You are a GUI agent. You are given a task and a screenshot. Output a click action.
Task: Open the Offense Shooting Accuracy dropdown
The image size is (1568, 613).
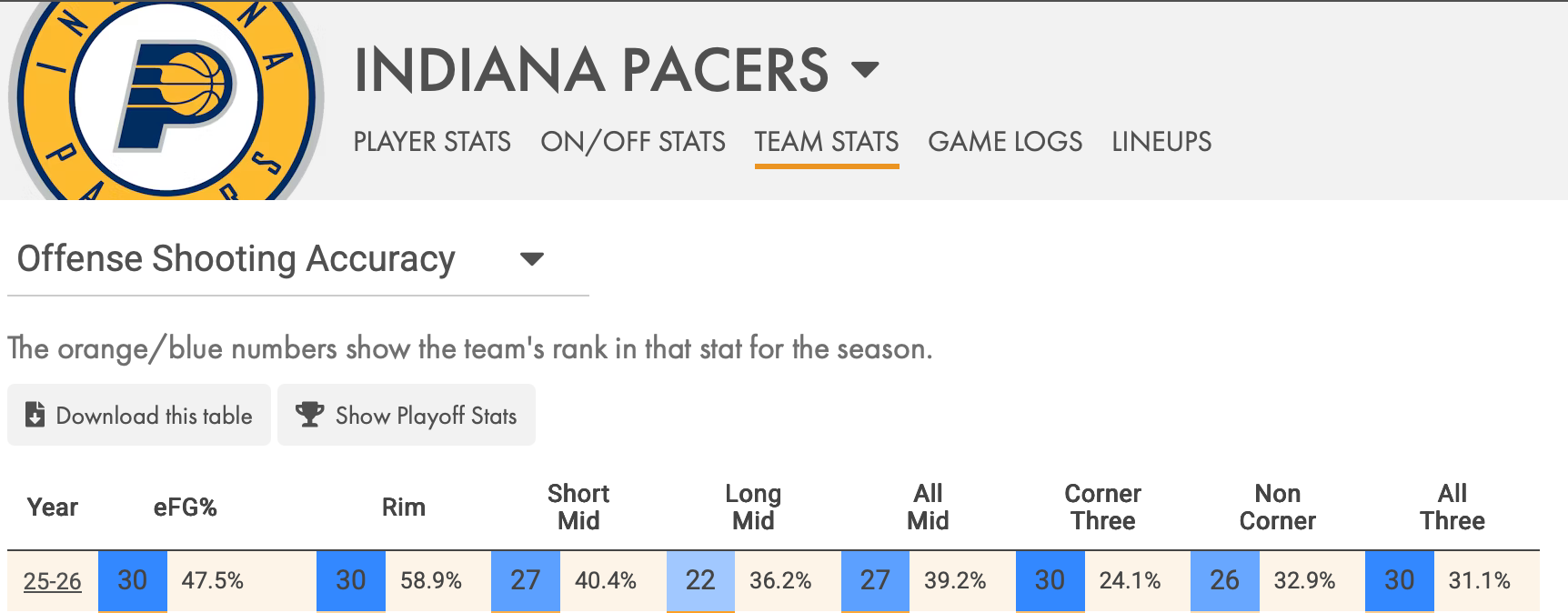pos(531,259)
